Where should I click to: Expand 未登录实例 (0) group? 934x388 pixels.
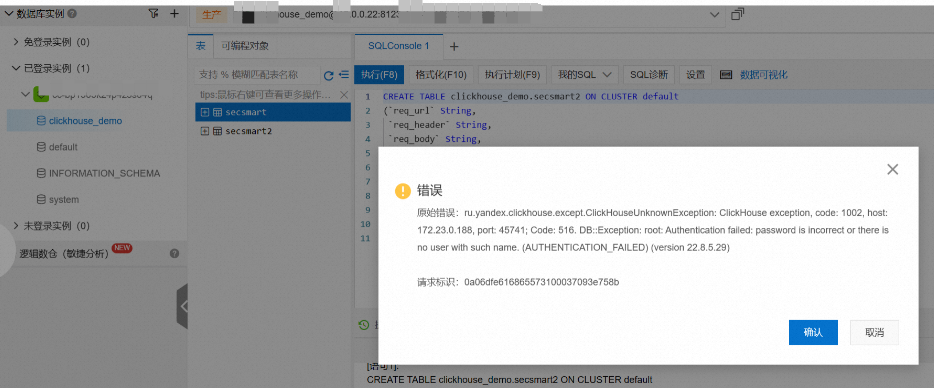pos(16,226)
